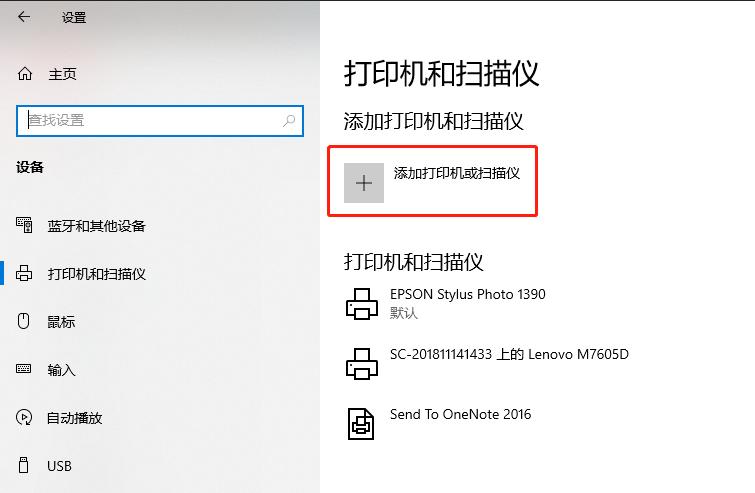Viewport: 755px width, 493px height.
Task: Select 打印机和扫描仪 in the sidebar
Action: click(x=96, y=274)
